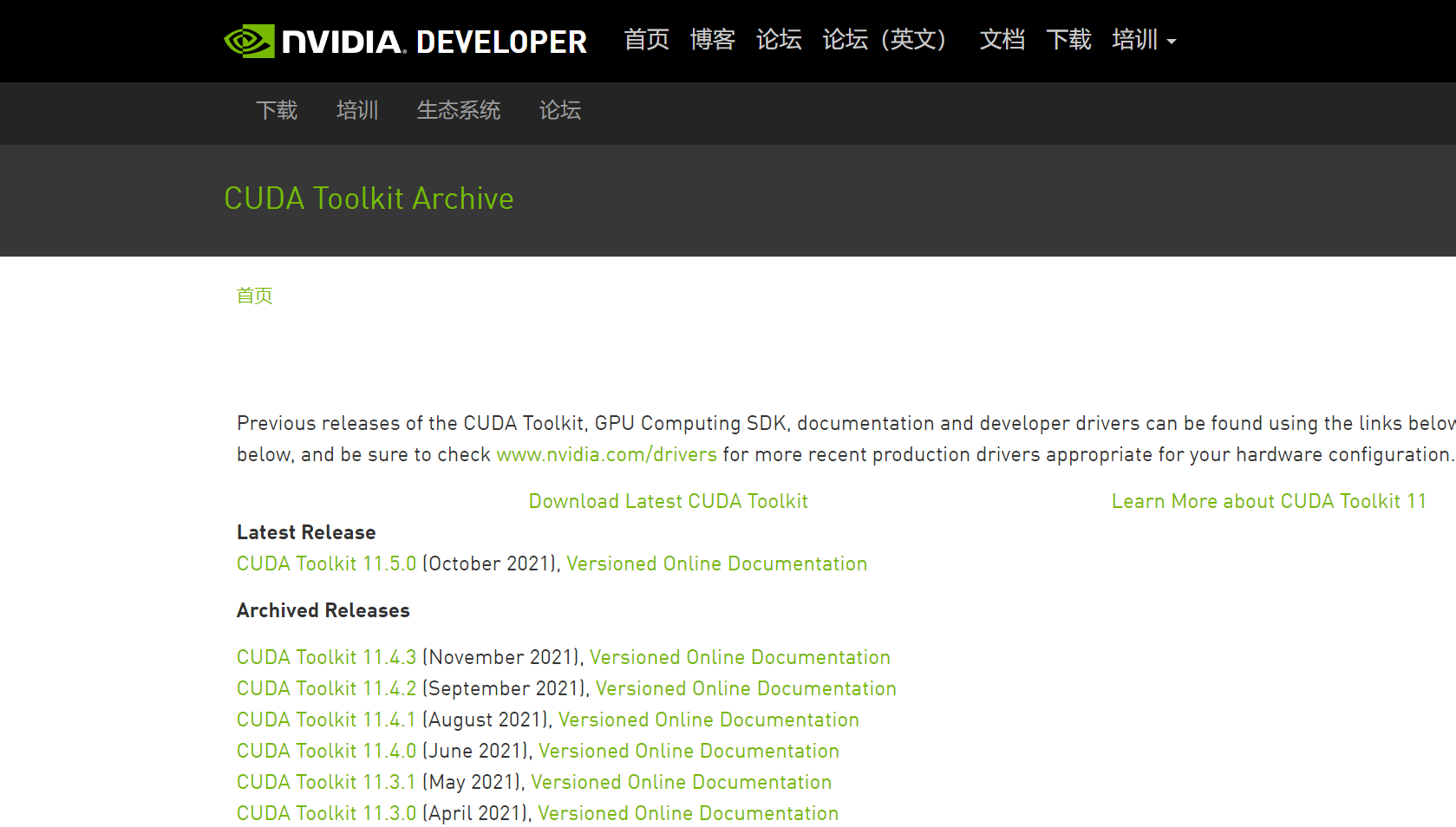Open documentation link for CUDA 11.4.3

coord(740,657)
